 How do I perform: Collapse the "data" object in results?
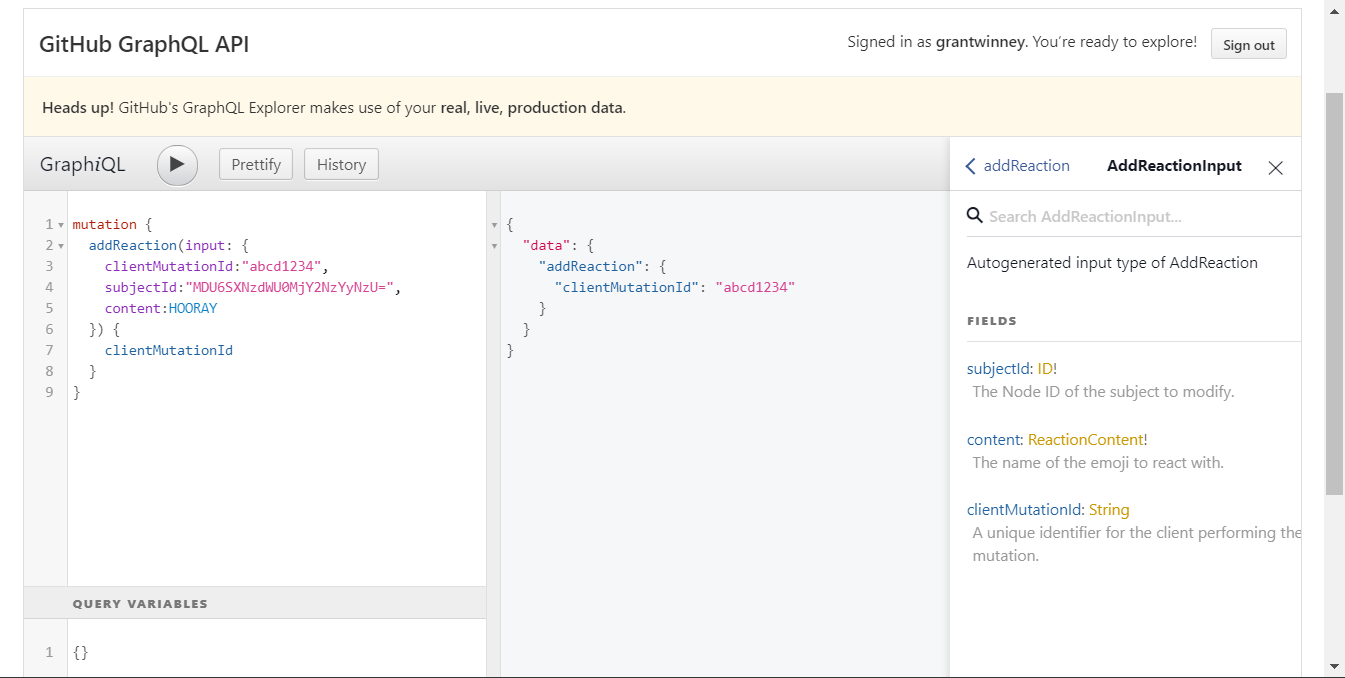(494, 246)
